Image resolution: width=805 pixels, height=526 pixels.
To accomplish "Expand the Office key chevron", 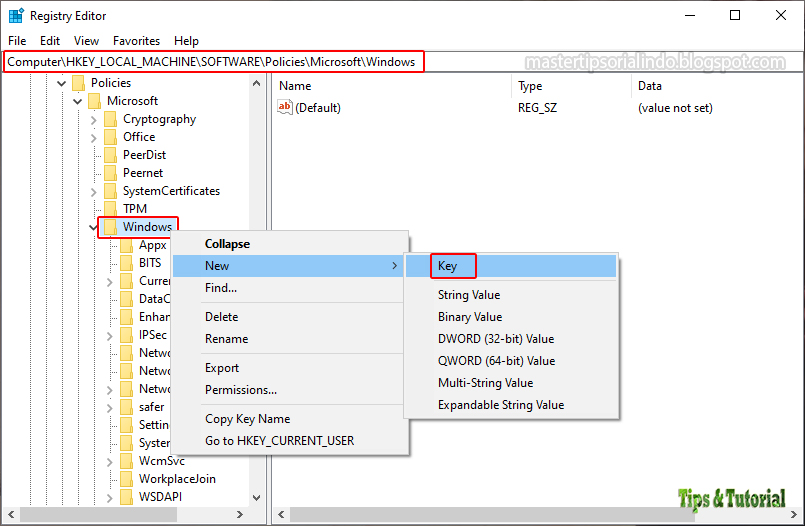I will click(x=93, y=138).
